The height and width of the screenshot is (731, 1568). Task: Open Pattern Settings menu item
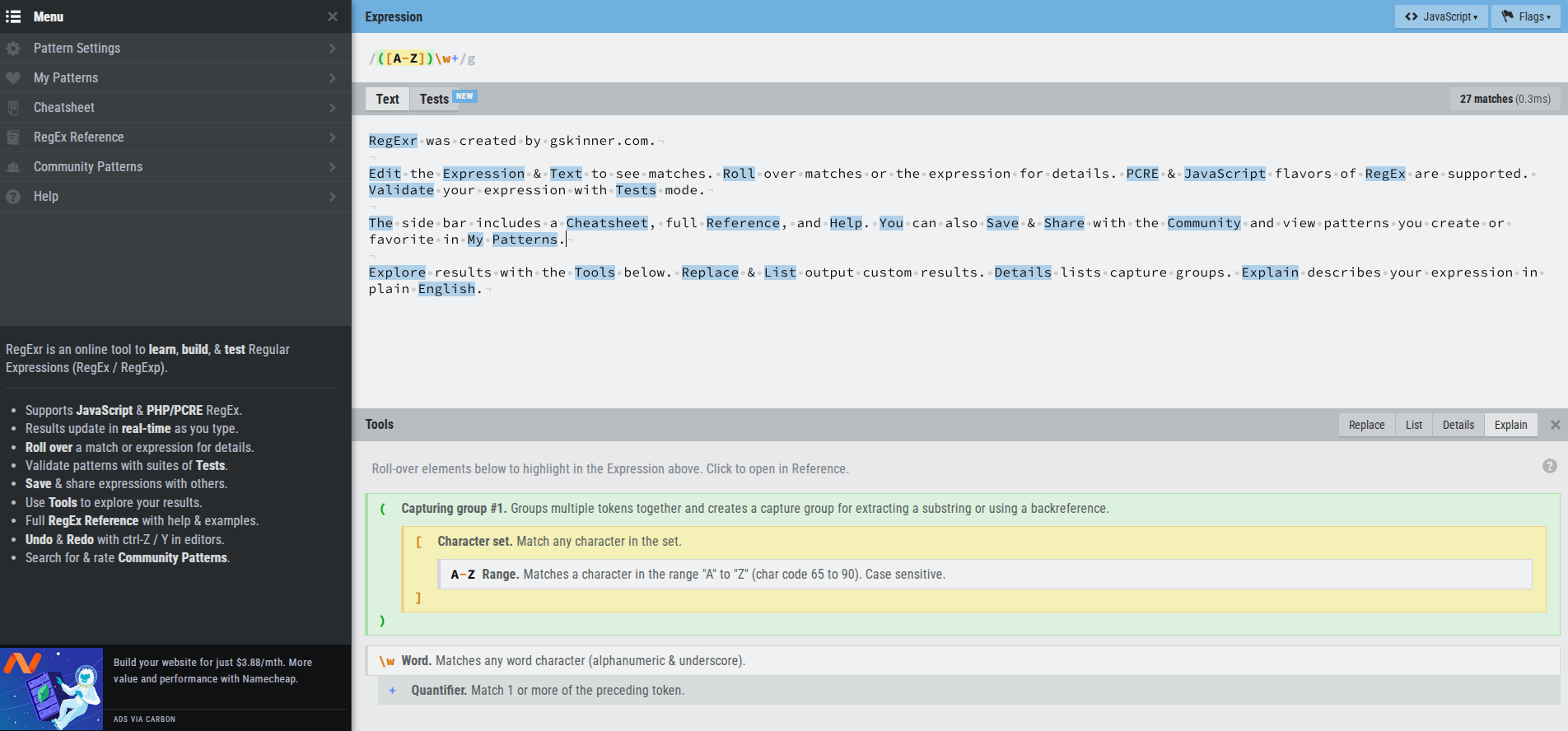tap(175, 49)
